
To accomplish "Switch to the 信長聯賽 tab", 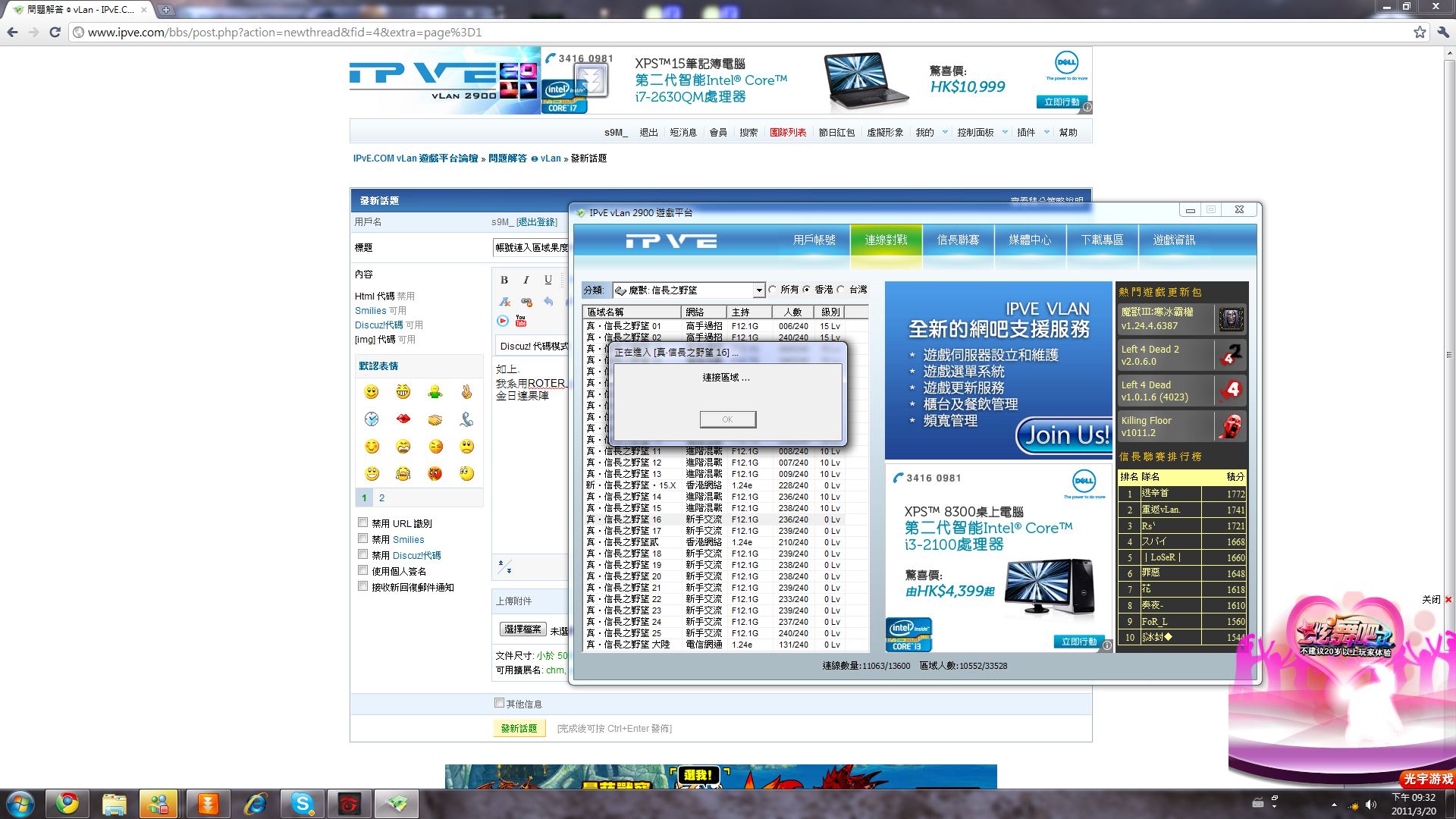I will [958, 240].
